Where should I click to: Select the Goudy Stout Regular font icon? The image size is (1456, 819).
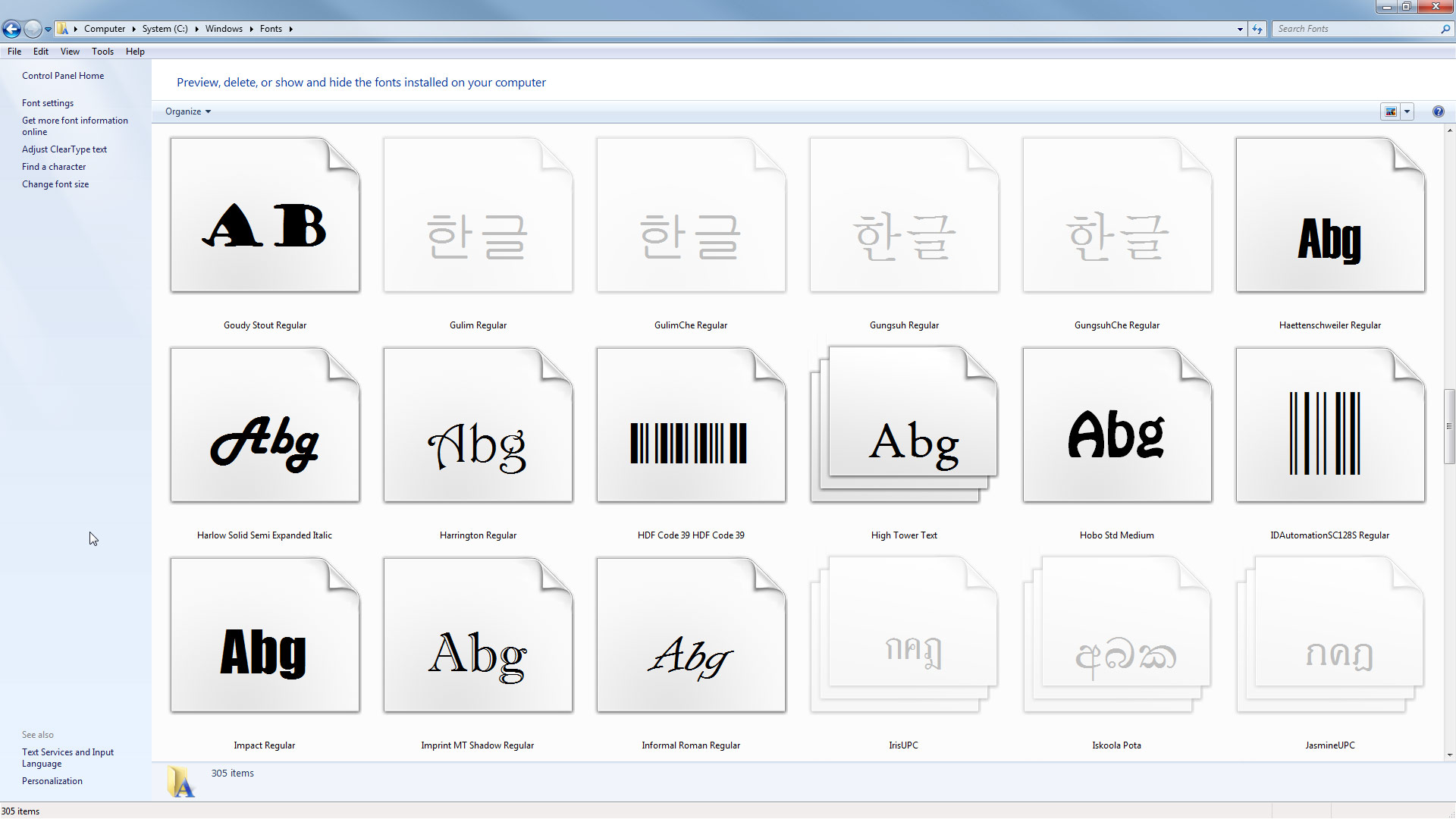coord(265,215)
